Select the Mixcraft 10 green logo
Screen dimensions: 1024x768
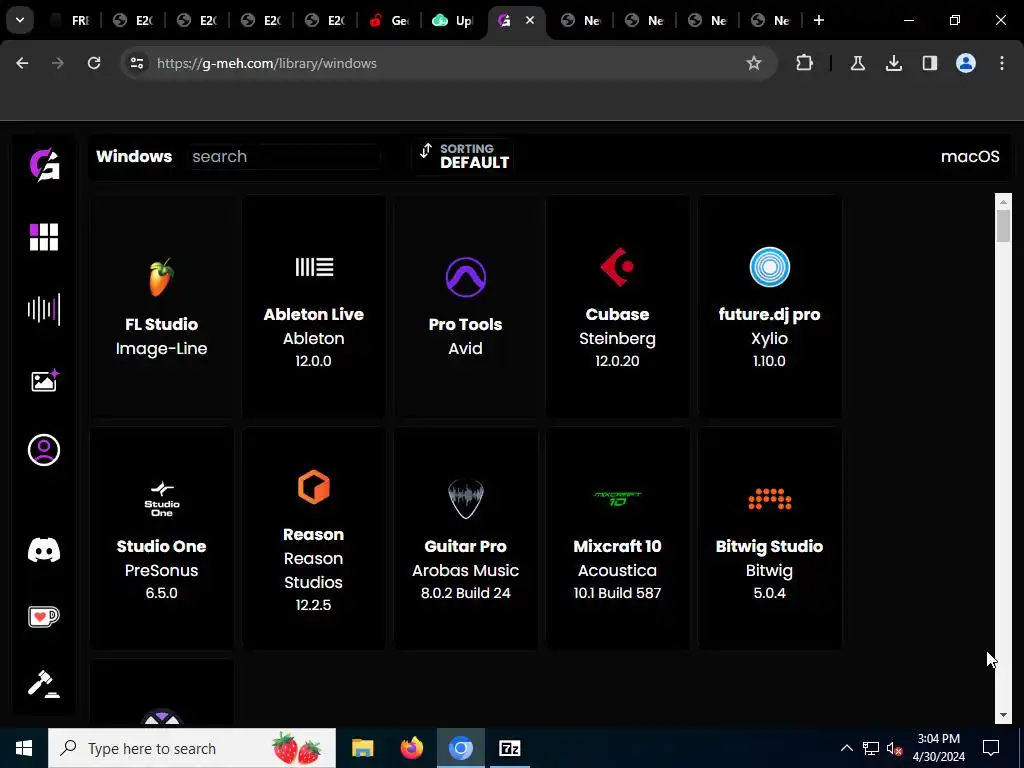pos(618,499)
